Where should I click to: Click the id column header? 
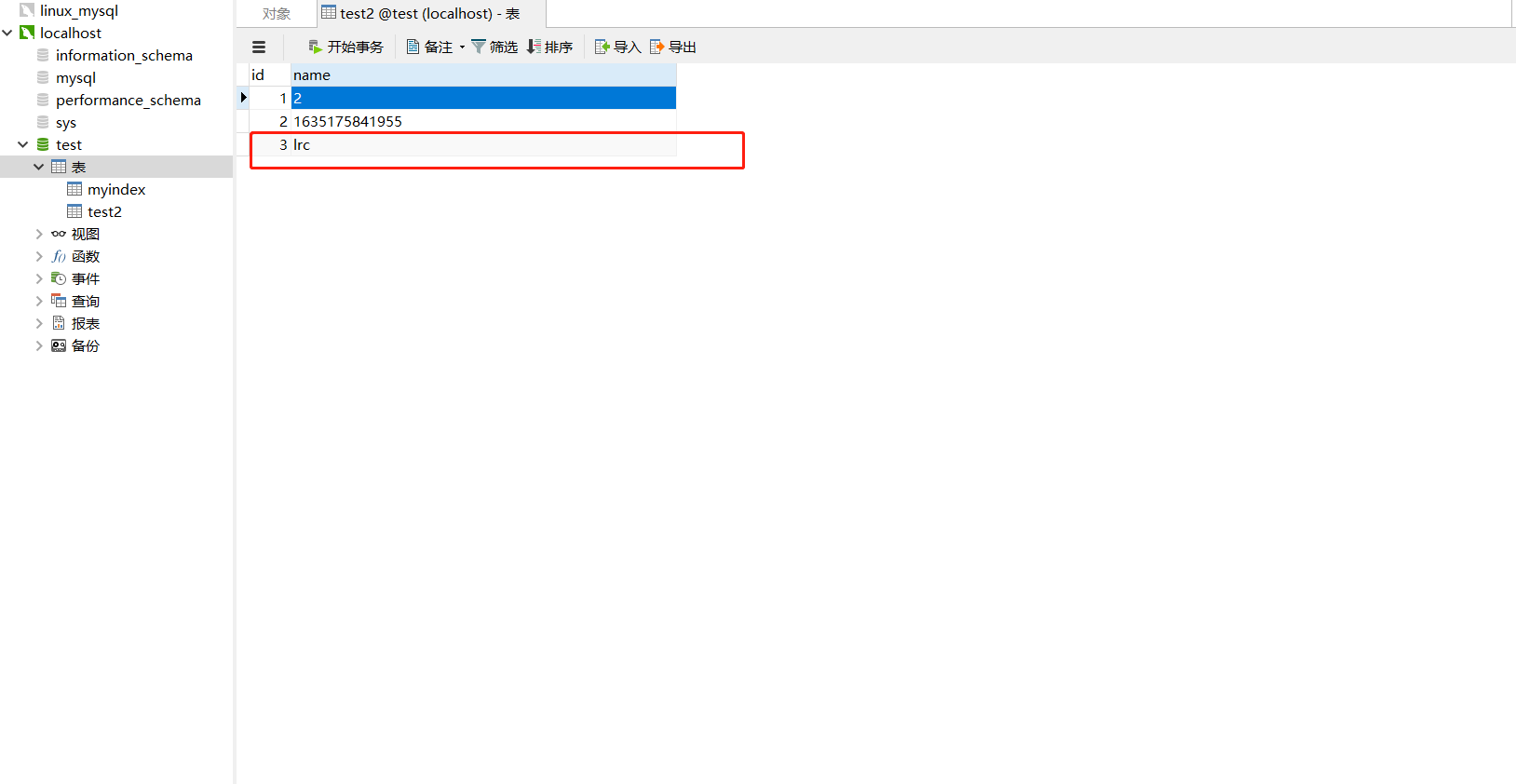click(x=270, y=74)
